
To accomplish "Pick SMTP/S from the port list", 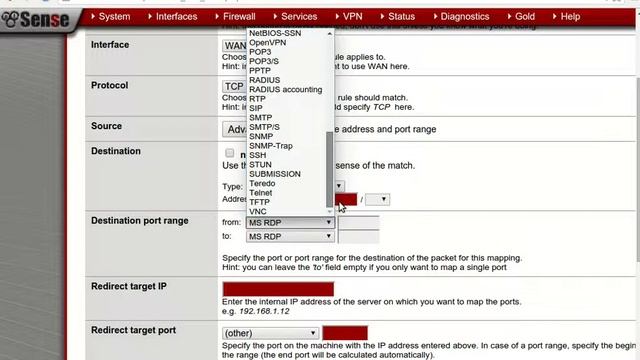I will (264, 127).
